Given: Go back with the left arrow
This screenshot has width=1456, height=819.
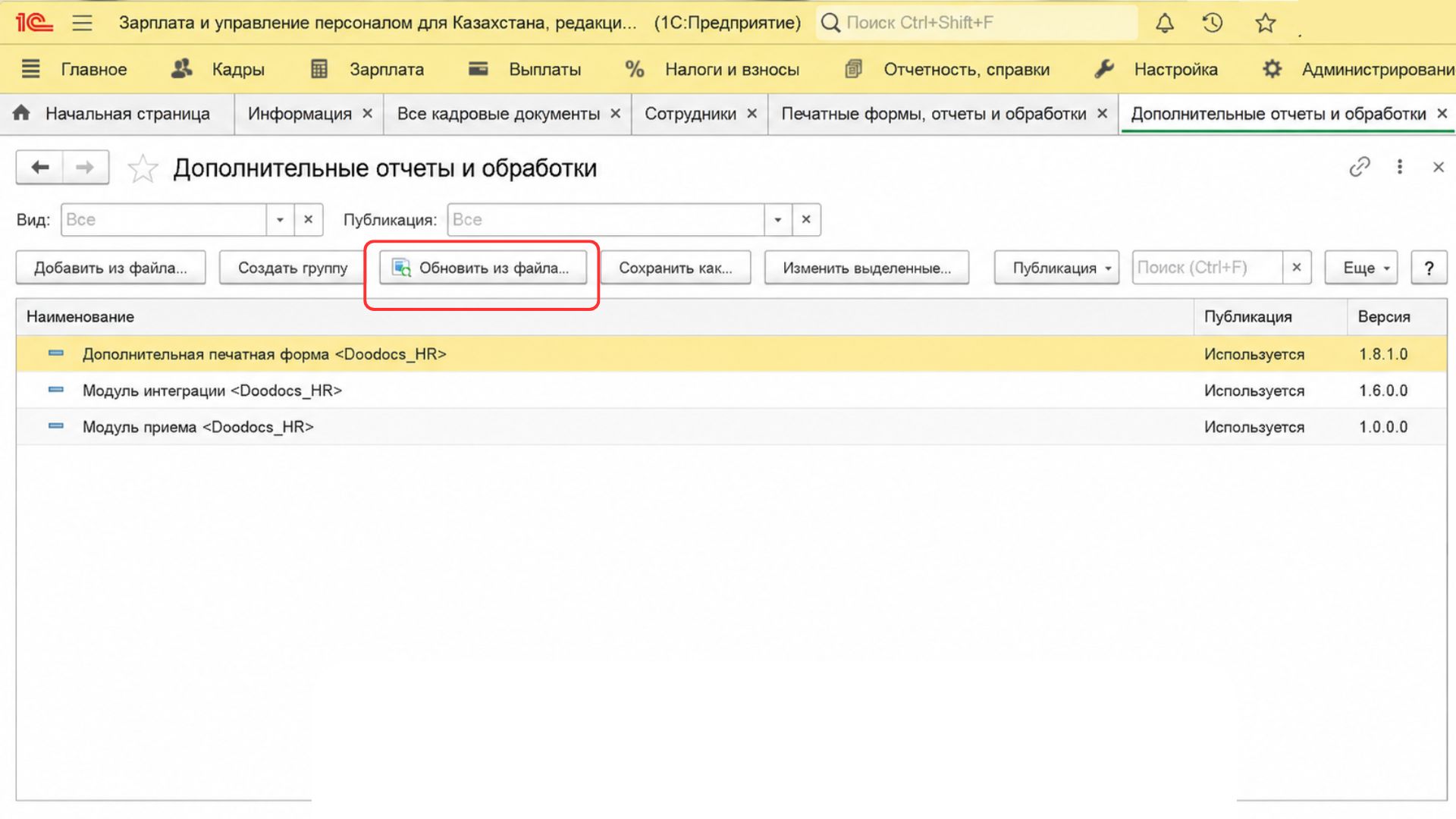Looking at the screenshot, I should (x=39, y=167).
